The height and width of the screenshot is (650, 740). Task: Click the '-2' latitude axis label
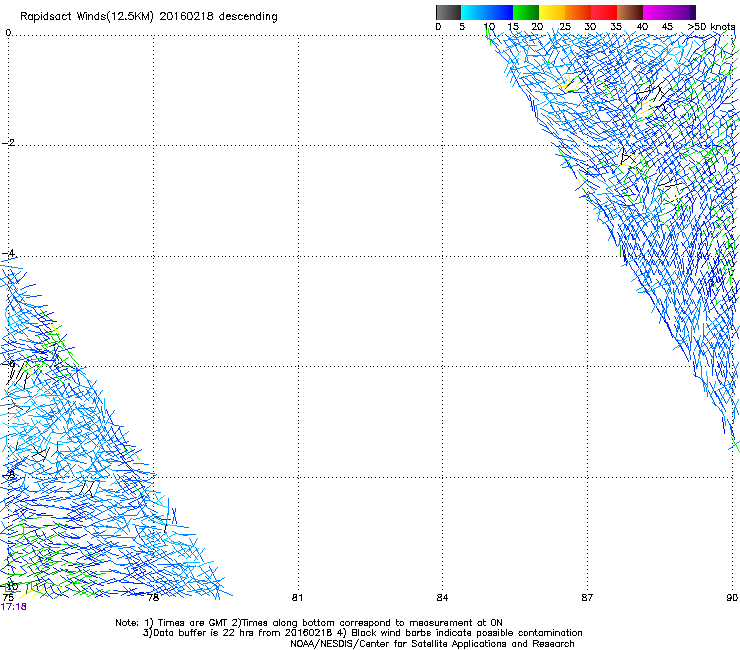(x=8, y=143)
